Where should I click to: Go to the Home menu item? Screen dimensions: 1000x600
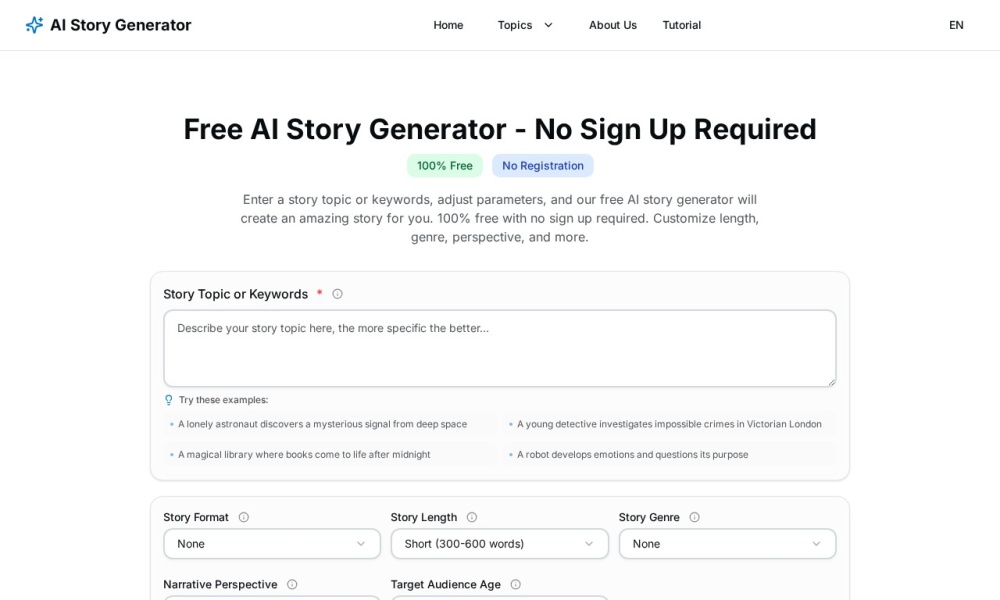(448, 25)
